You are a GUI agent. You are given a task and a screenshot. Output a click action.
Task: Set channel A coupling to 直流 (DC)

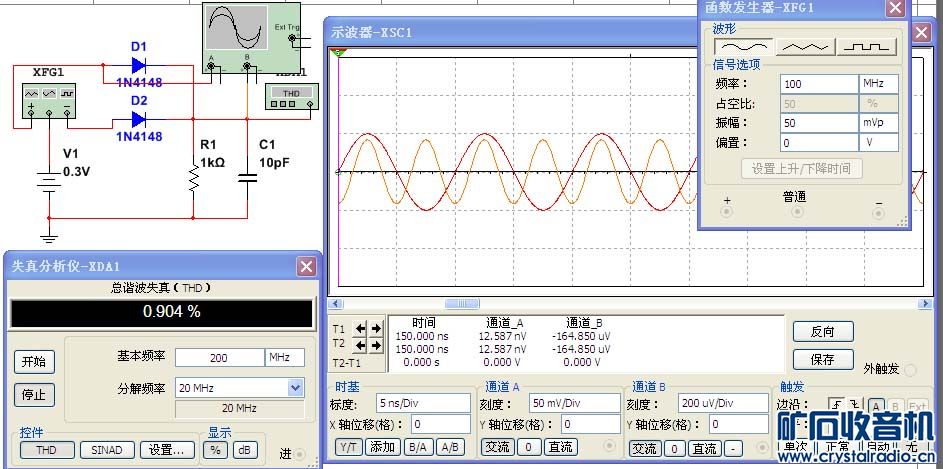[561, 448]
